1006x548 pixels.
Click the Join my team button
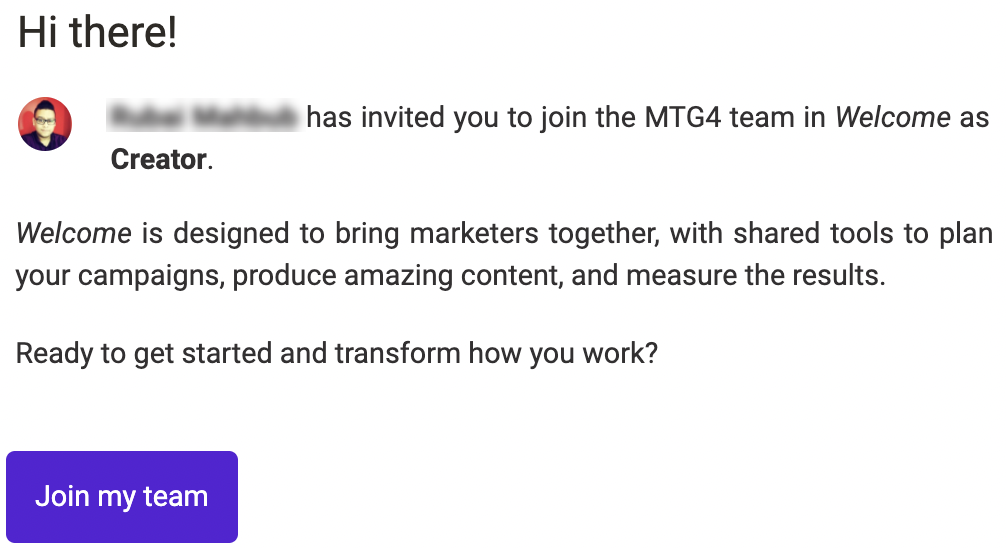point(122,497)
